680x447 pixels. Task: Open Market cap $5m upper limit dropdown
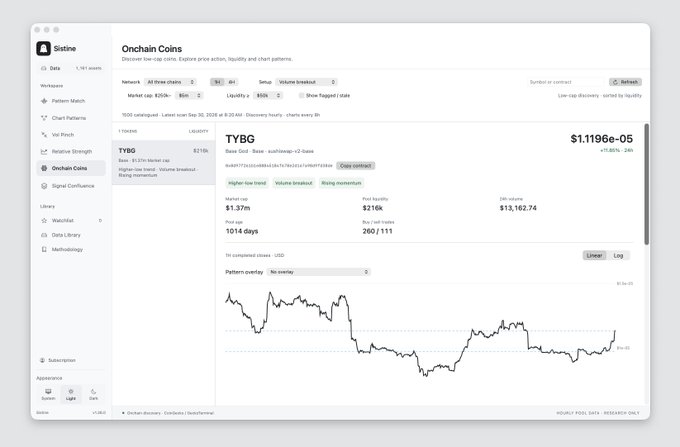[189, 95]
